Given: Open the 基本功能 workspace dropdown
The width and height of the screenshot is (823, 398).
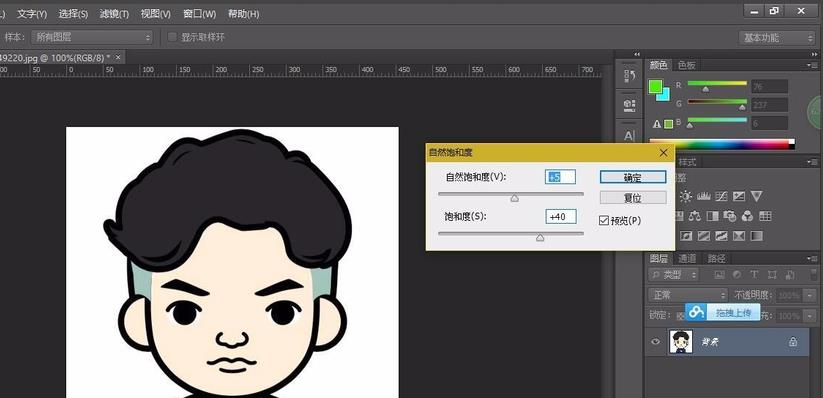Looking at the screenshot, I should click(776, 38).
